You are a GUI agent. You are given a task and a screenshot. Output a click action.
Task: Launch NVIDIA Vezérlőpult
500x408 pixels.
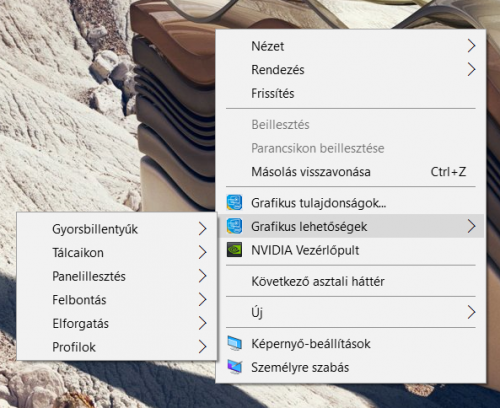tap(351, 250)
